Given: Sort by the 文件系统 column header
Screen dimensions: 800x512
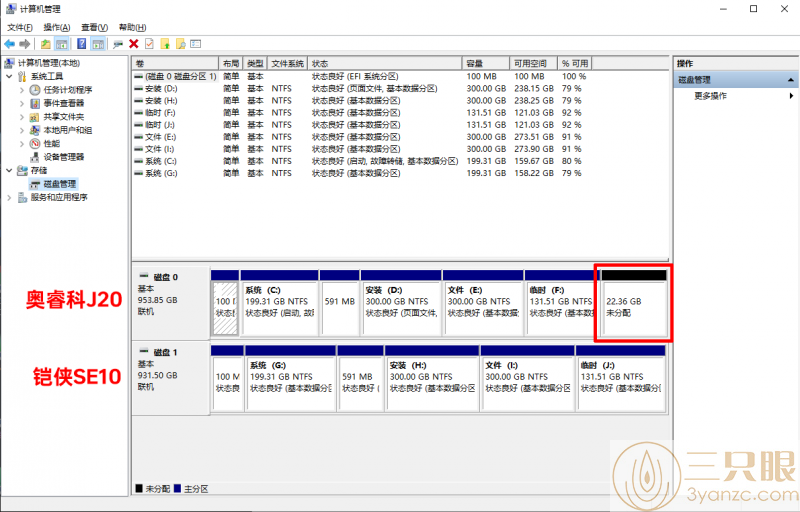Looking at the screenshot, I should tap(287, 63).
